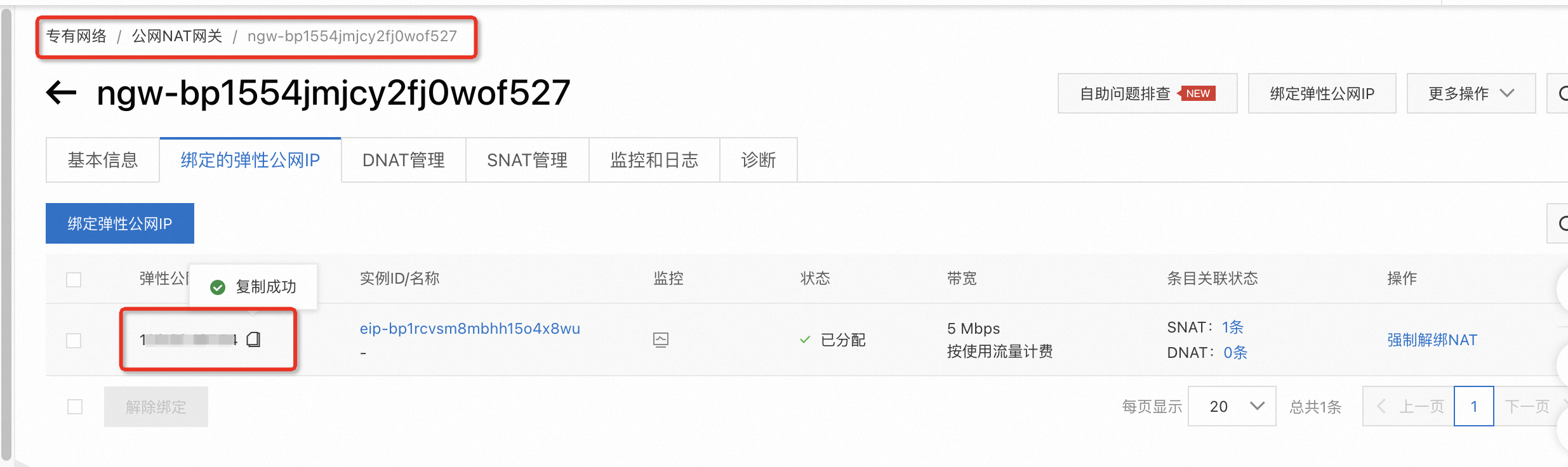
Task: Click the NEW badge on 自助问题排查
Action: 1197,93
